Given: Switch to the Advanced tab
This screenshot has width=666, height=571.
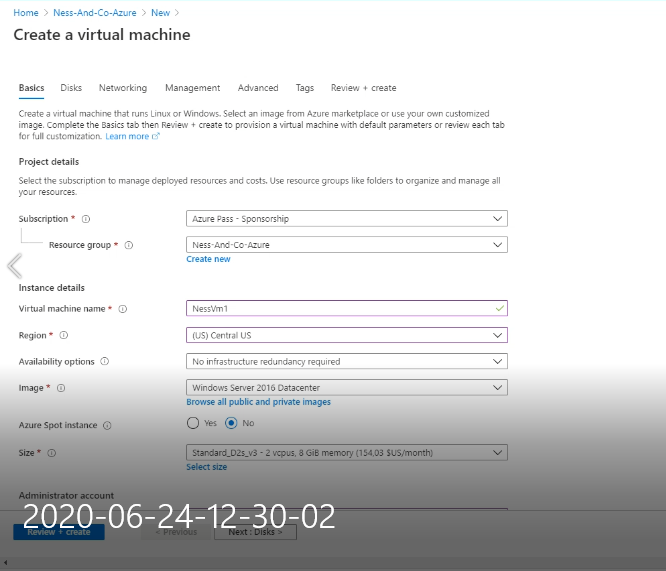Looking at the screenshot, I should click(258, 88).
